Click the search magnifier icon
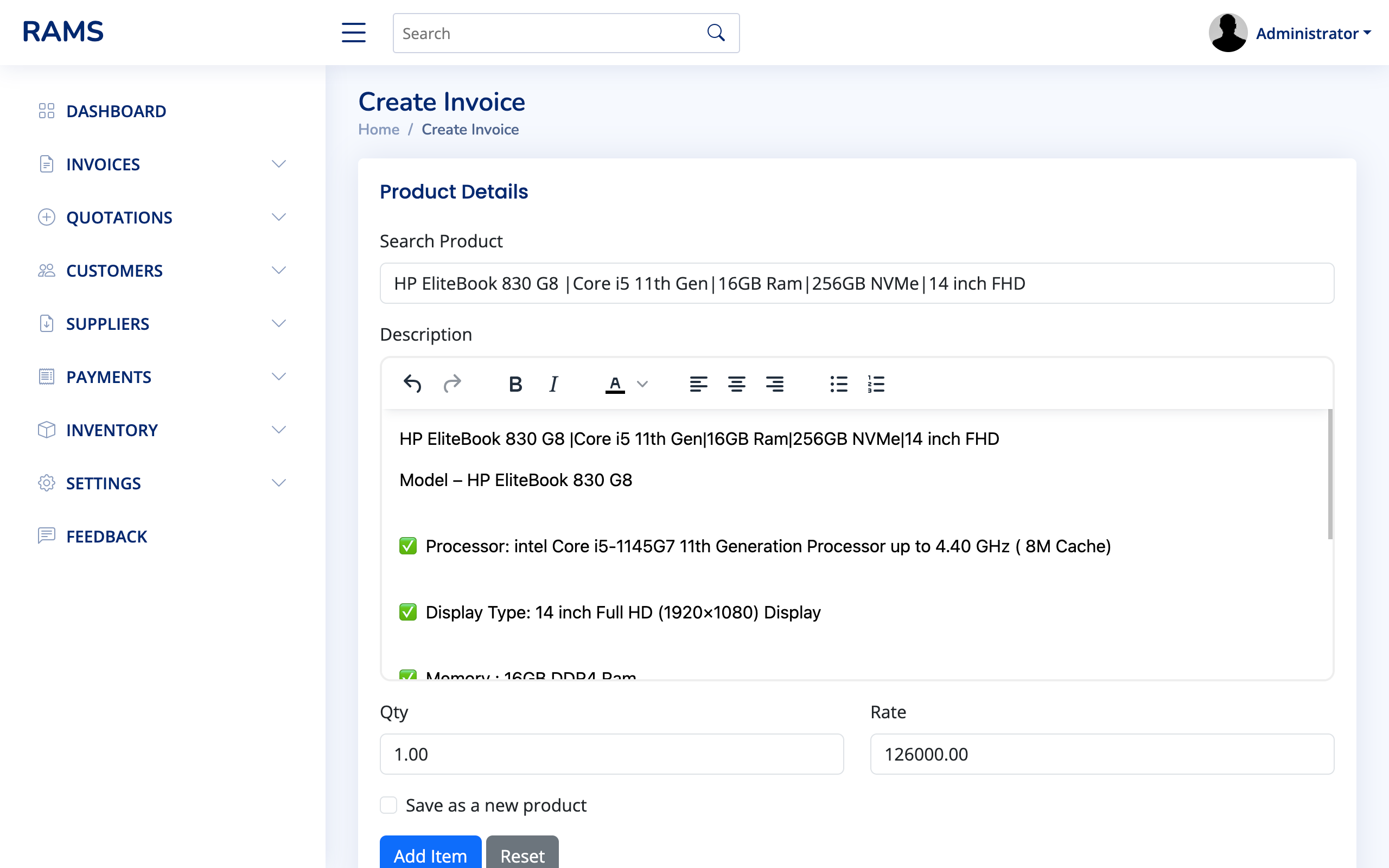This screenshot has height=868, width=1389. pos(715,32)
